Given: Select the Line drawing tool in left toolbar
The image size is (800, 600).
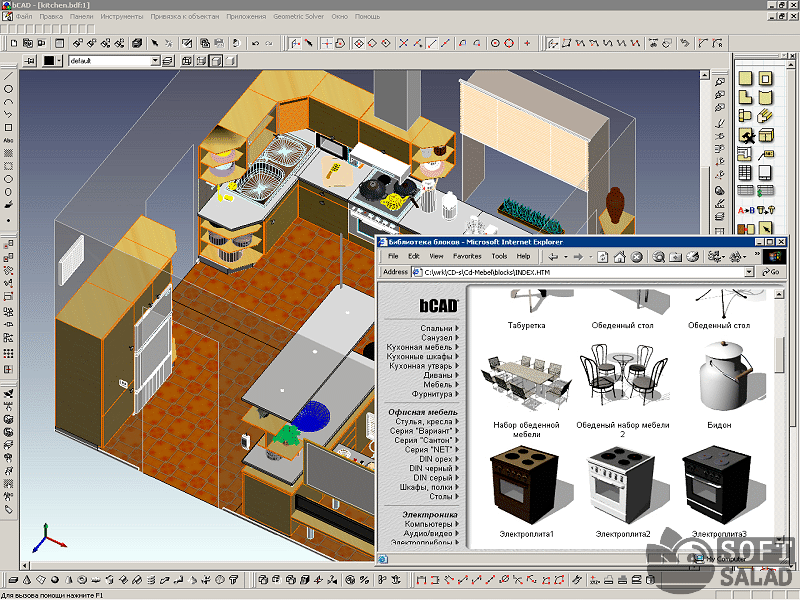Looking at the screenshot, I should tap(8, 76).
